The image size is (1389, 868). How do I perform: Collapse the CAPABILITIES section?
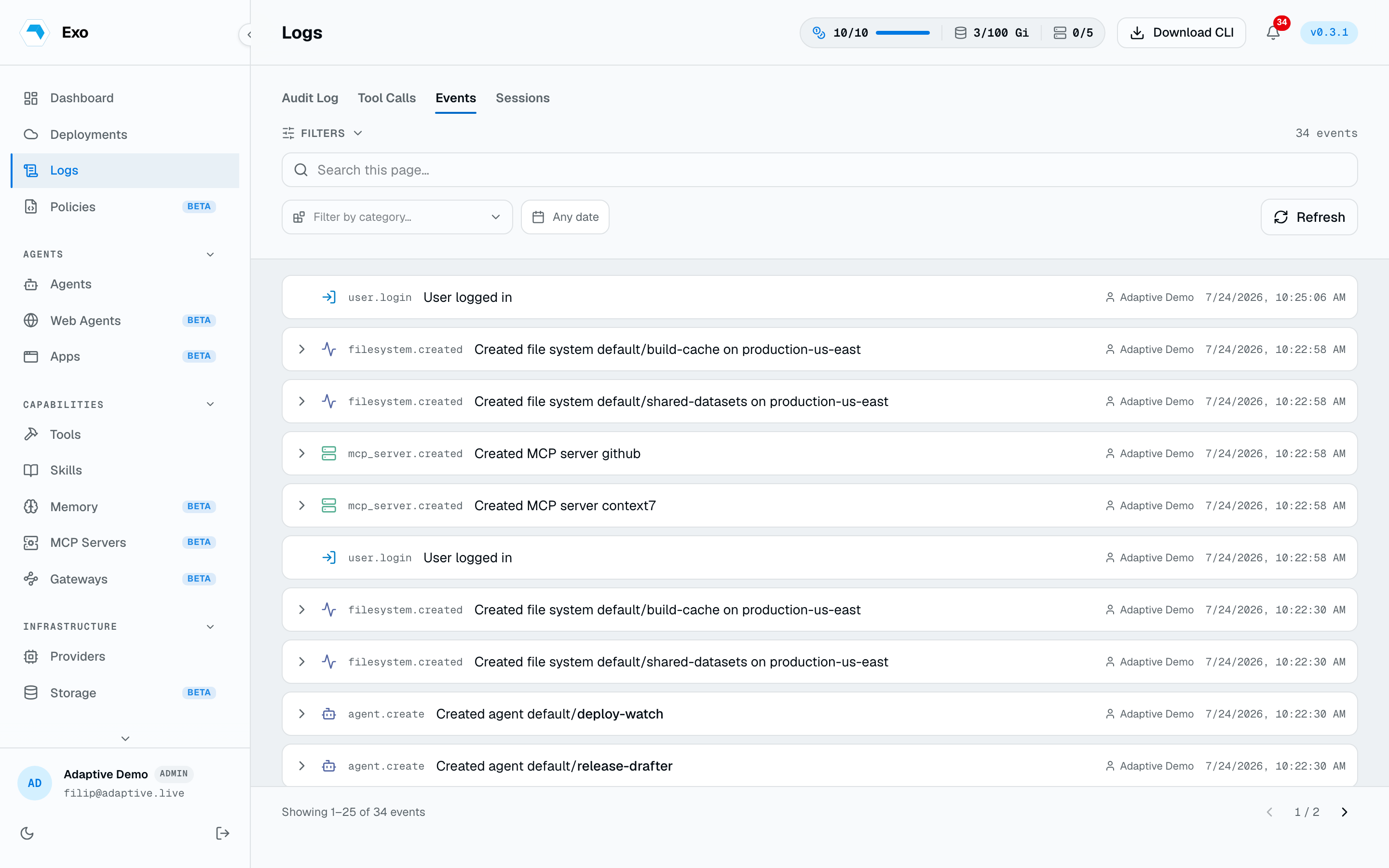pyautogui.click(x=210, y=404)
